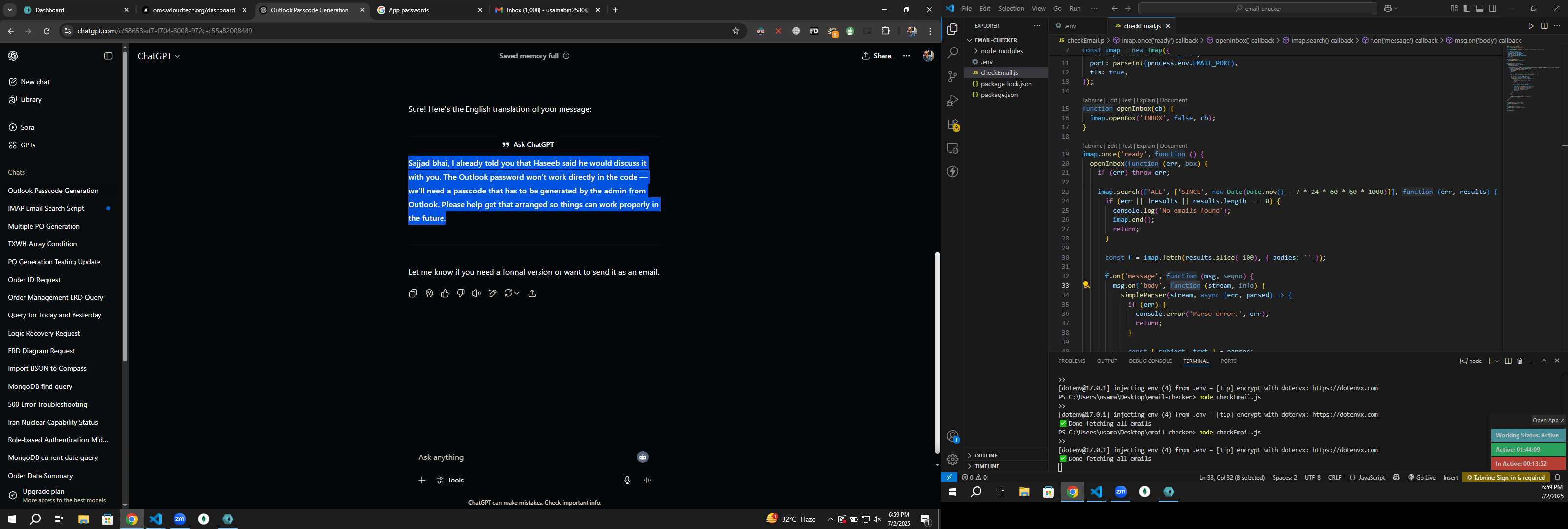Start dictation with microphone icon in ChatGPT
This screenshot has width=1568, height=529.
tap(627, 481)
